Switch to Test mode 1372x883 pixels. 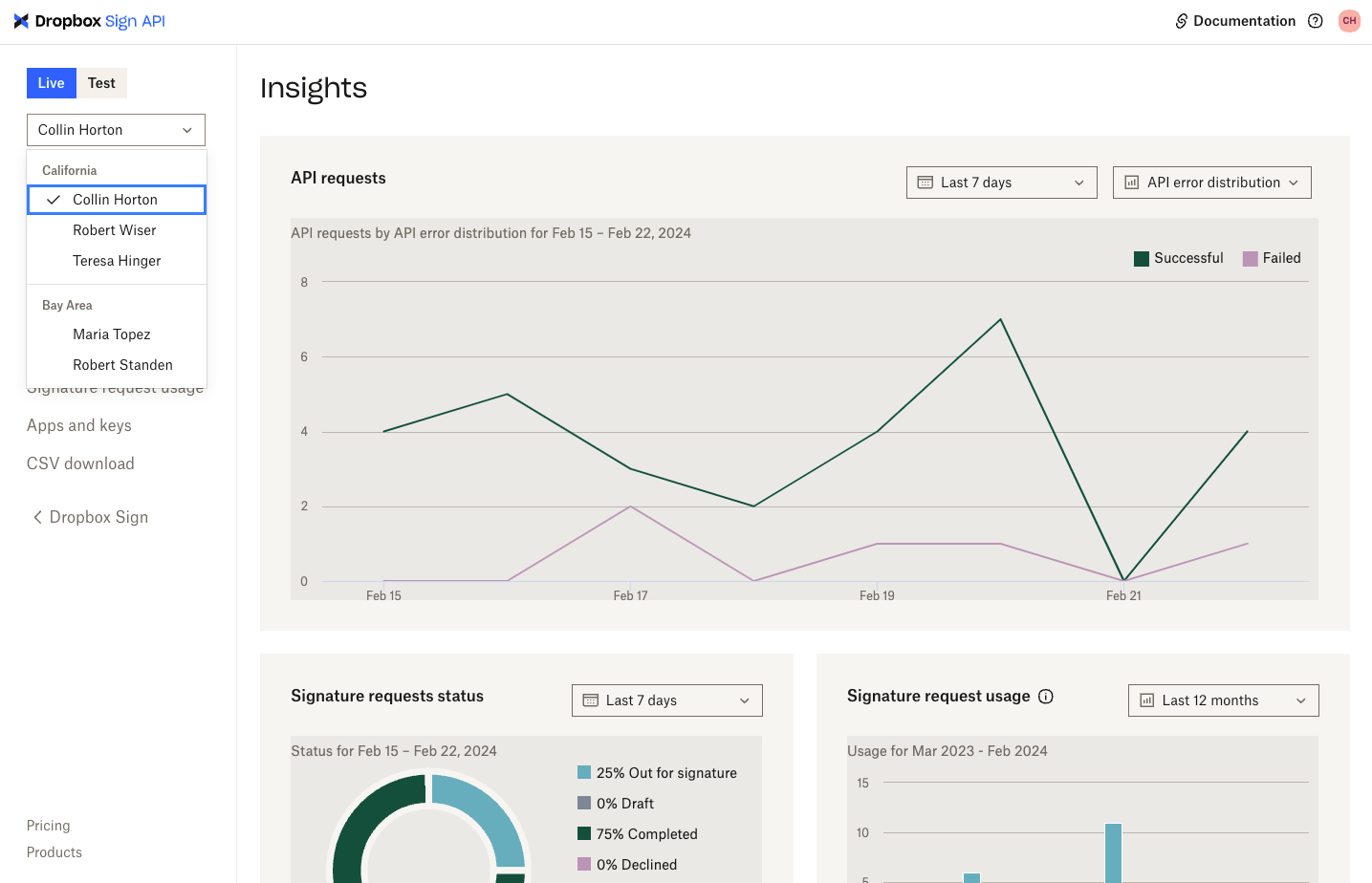(x=101, y=83)
